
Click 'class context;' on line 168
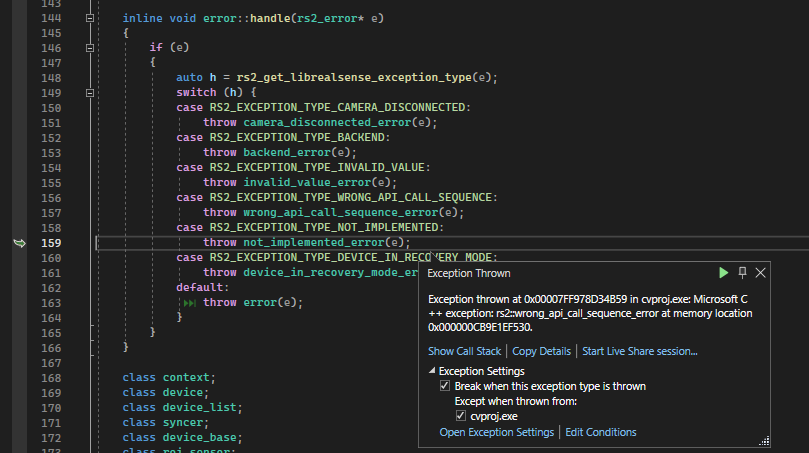point(169,377)
